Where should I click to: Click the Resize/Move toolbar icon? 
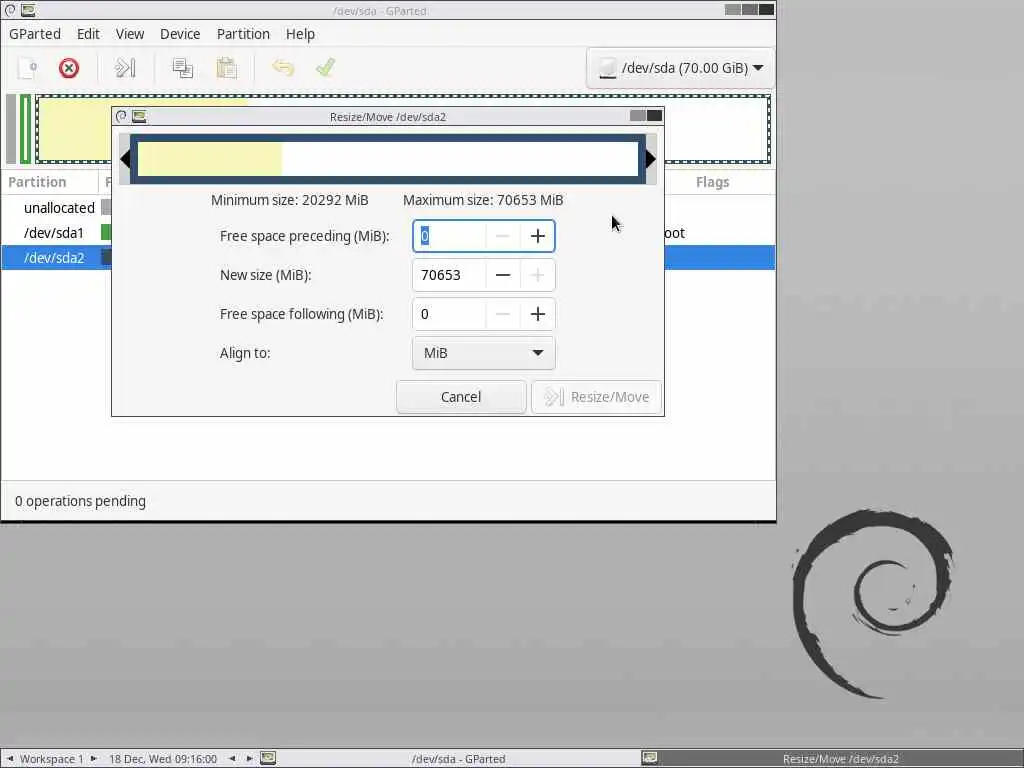click(125, 68)
